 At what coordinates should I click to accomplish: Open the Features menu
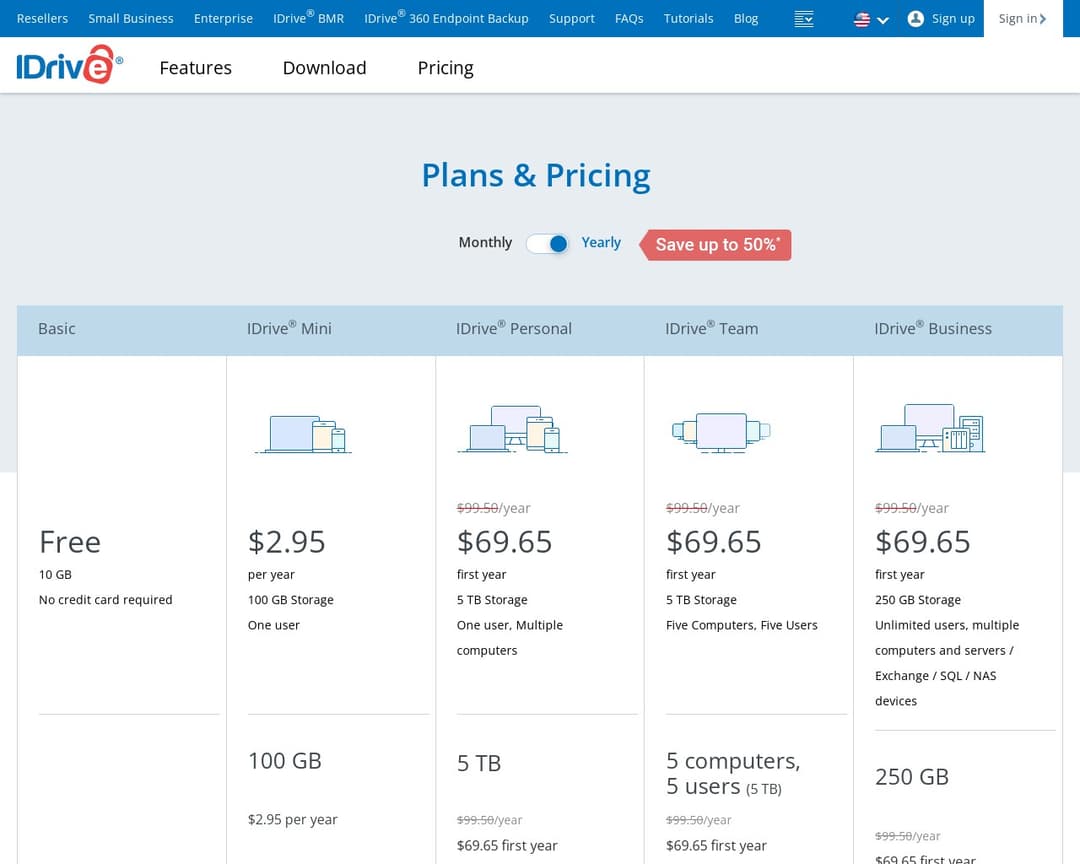196,68
